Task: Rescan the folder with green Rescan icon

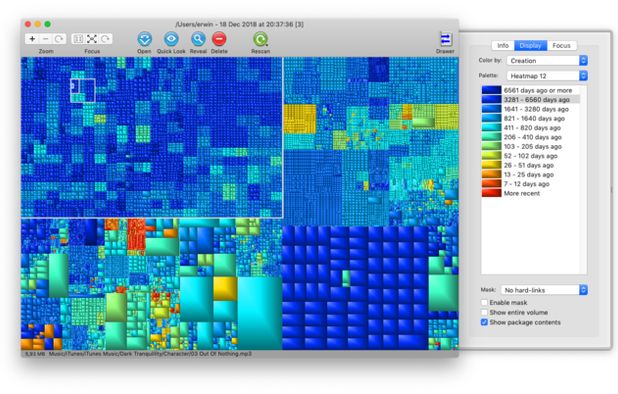Action: pos(260,39)
